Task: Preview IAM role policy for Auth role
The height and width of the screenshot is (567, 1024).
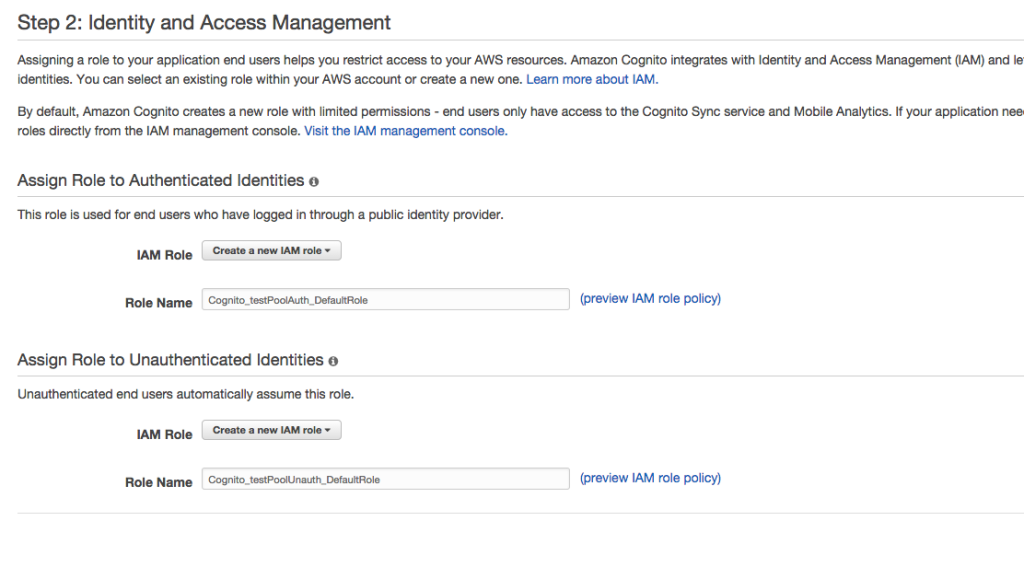Action: tap(650, 299)
